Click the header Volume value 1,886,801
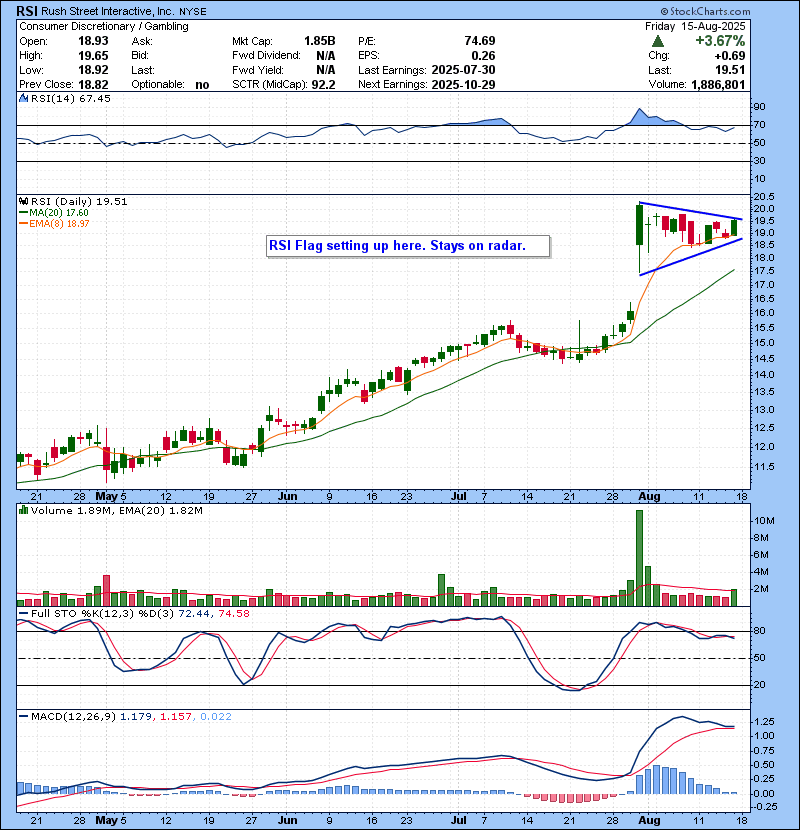800x830 pixels. click(718, 85)
